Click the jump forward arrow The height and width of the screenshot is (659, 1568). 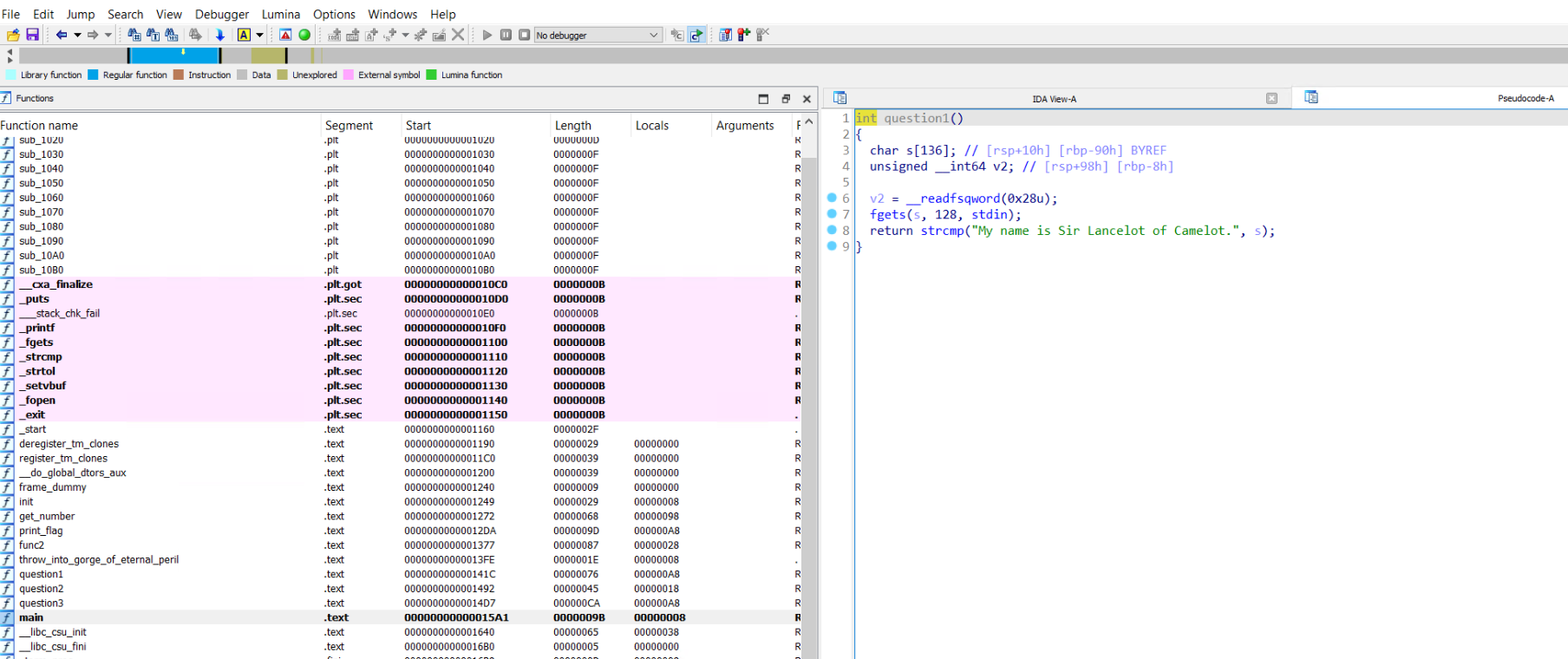tap(93, 35)
